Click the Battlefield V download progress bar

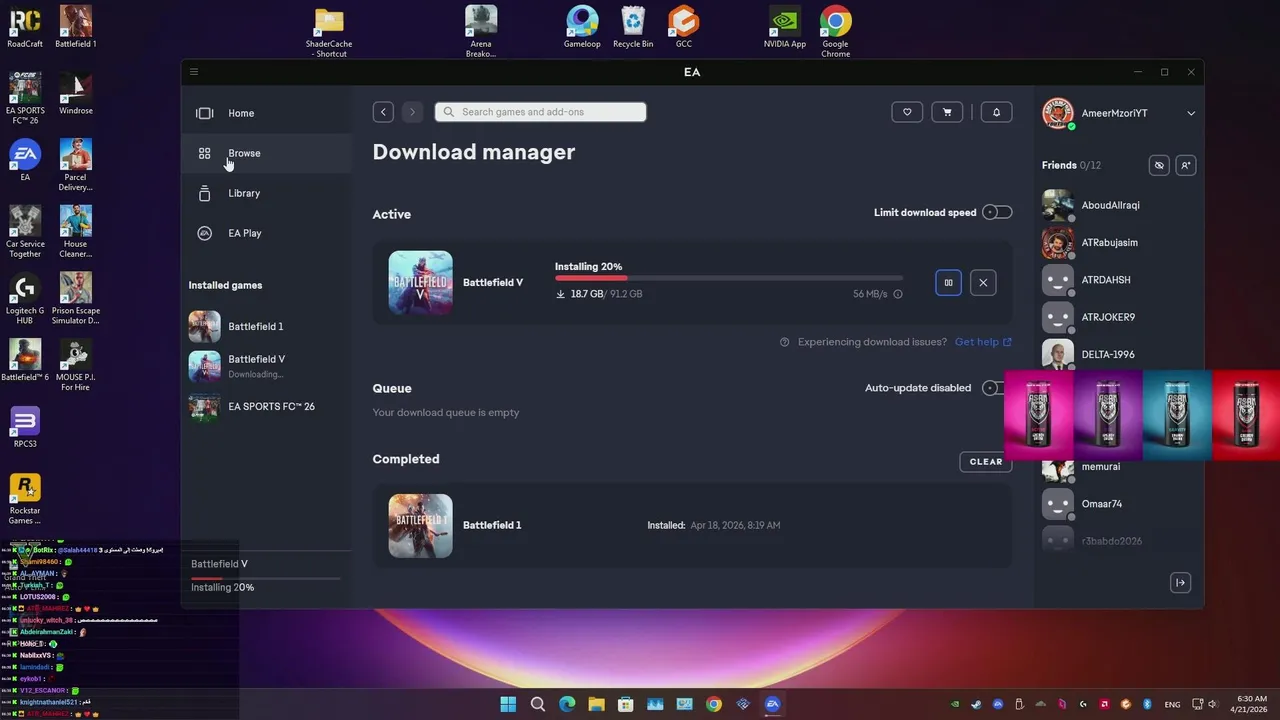point(729,278)
